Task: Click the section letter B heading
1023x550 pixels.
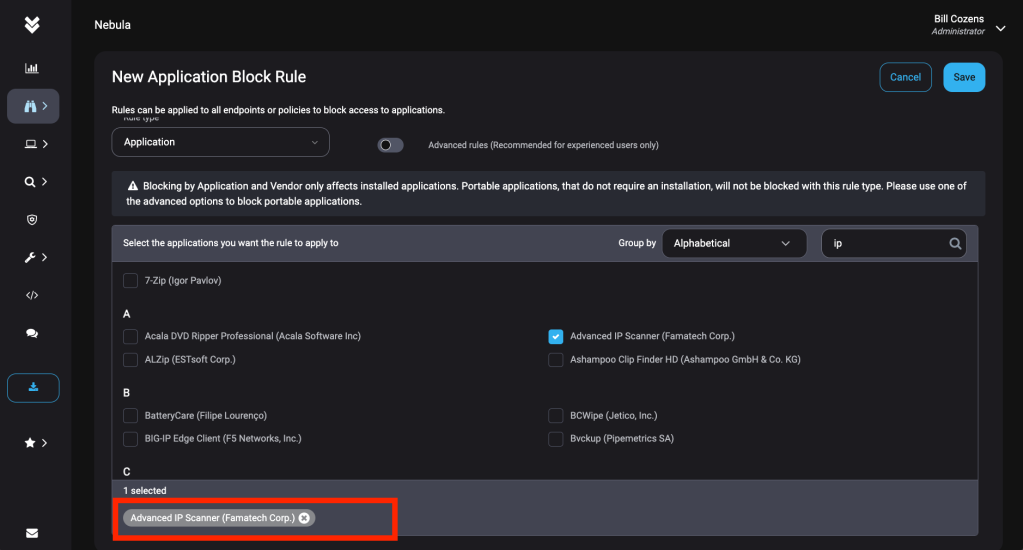Action: click(127, 393)
